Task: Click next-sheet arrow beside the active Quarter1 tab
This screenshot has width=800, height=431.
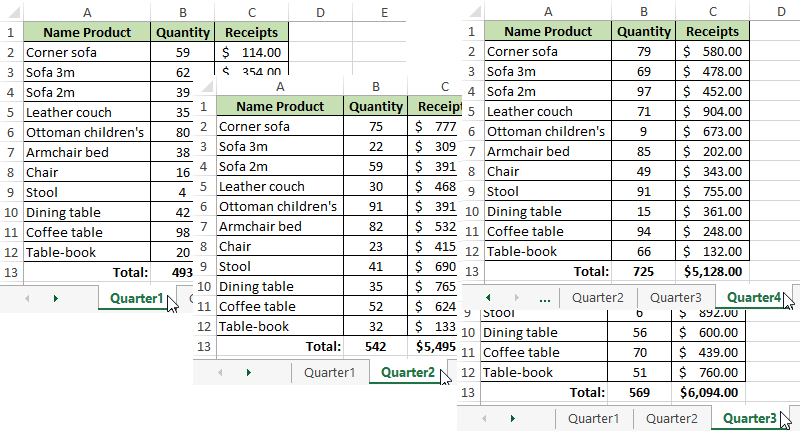Action: point(54,298)
